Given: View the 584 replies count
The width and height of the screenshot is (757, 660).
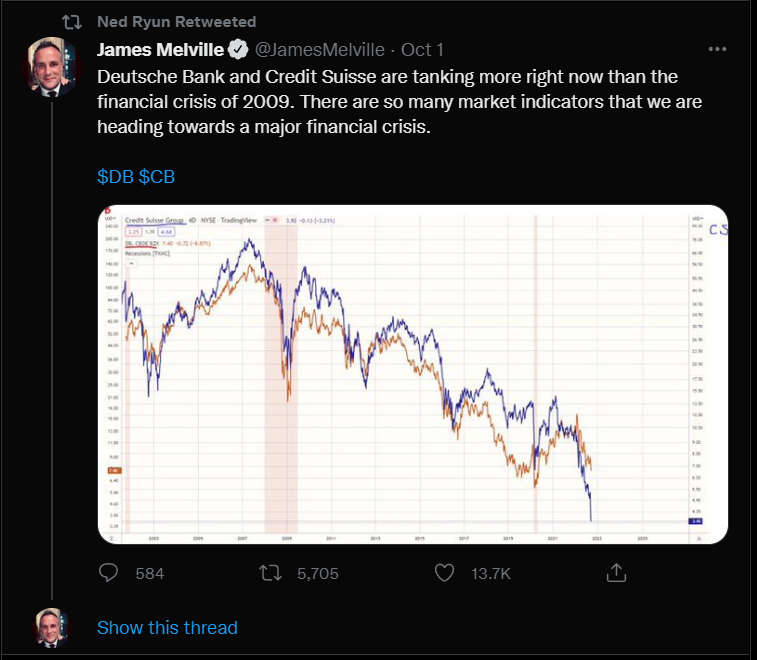Looking at the screenshot, I should 150,574.
